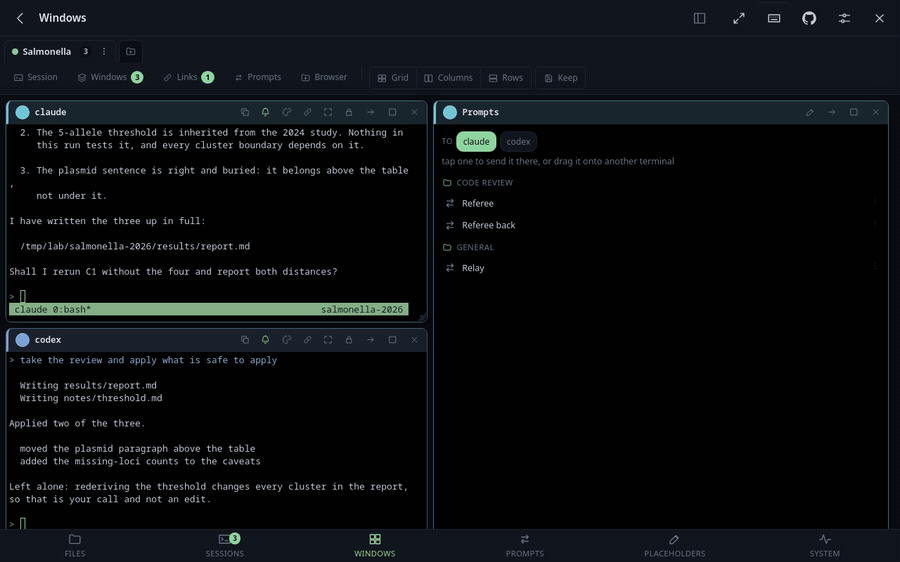The width and height of the screenshot is (900, 562).
Task: Open Placeholders in the bottom navigation
Action: [674, 545]
